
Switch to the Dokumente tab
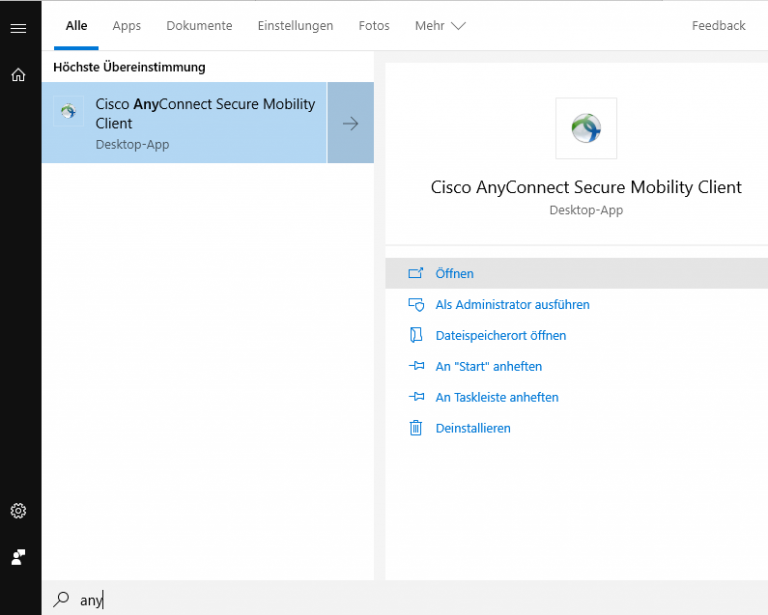(199, 25)
